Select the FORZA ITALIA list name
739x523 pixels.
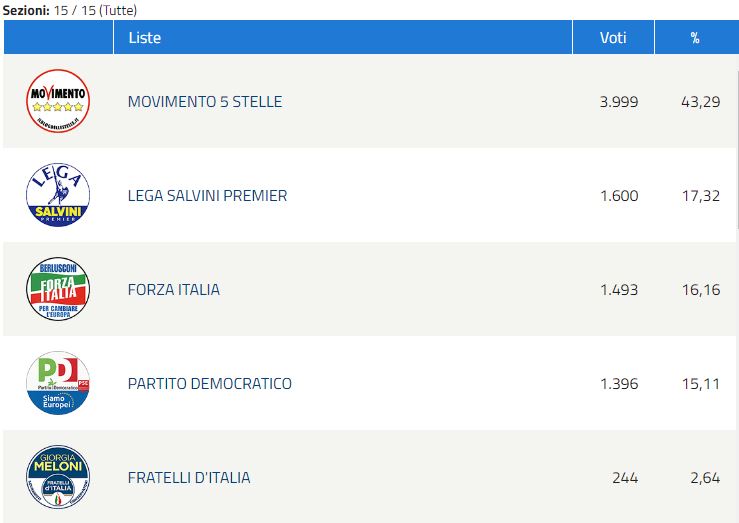[173, 289]
